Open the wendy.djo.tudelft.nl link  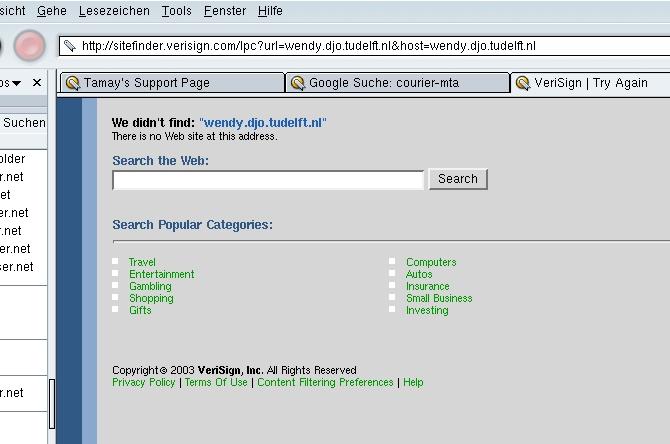pos(263,123)
